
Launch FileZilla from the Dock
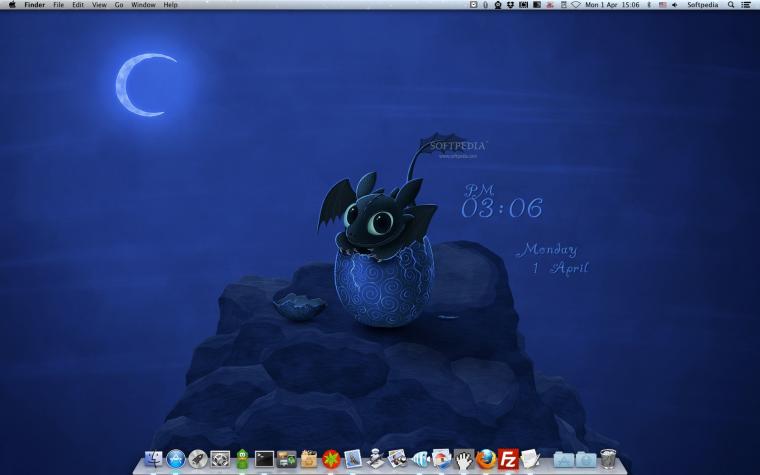pos(508,459)
